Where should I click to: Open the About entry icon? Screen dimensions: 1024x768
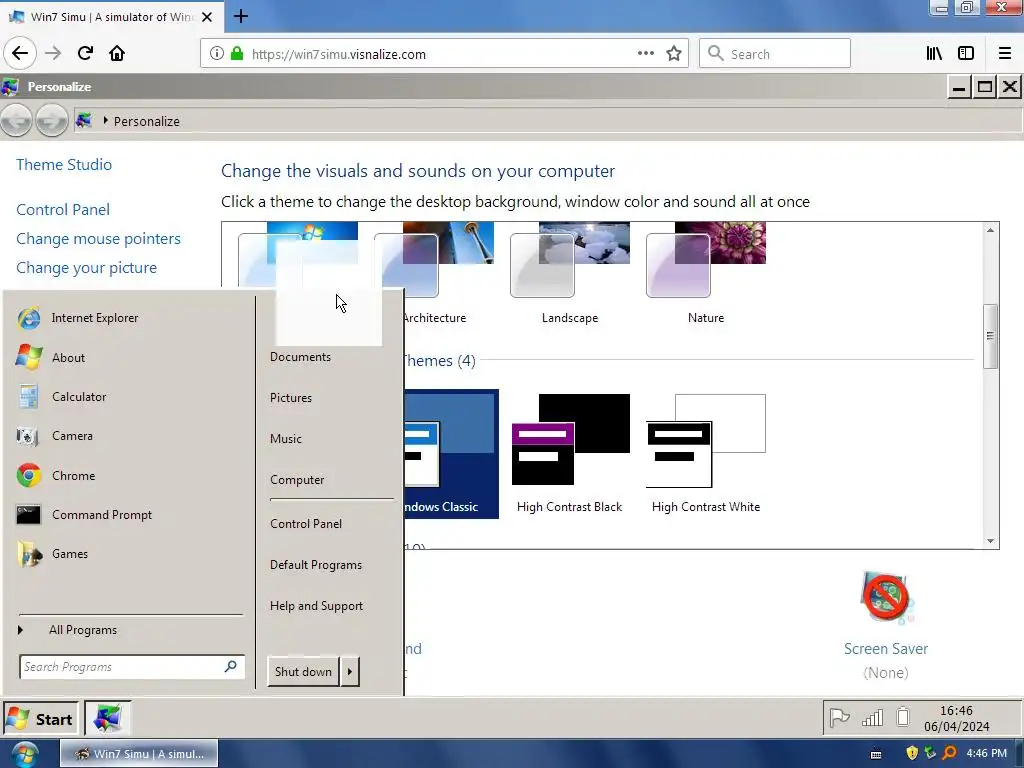pos(29,357)
